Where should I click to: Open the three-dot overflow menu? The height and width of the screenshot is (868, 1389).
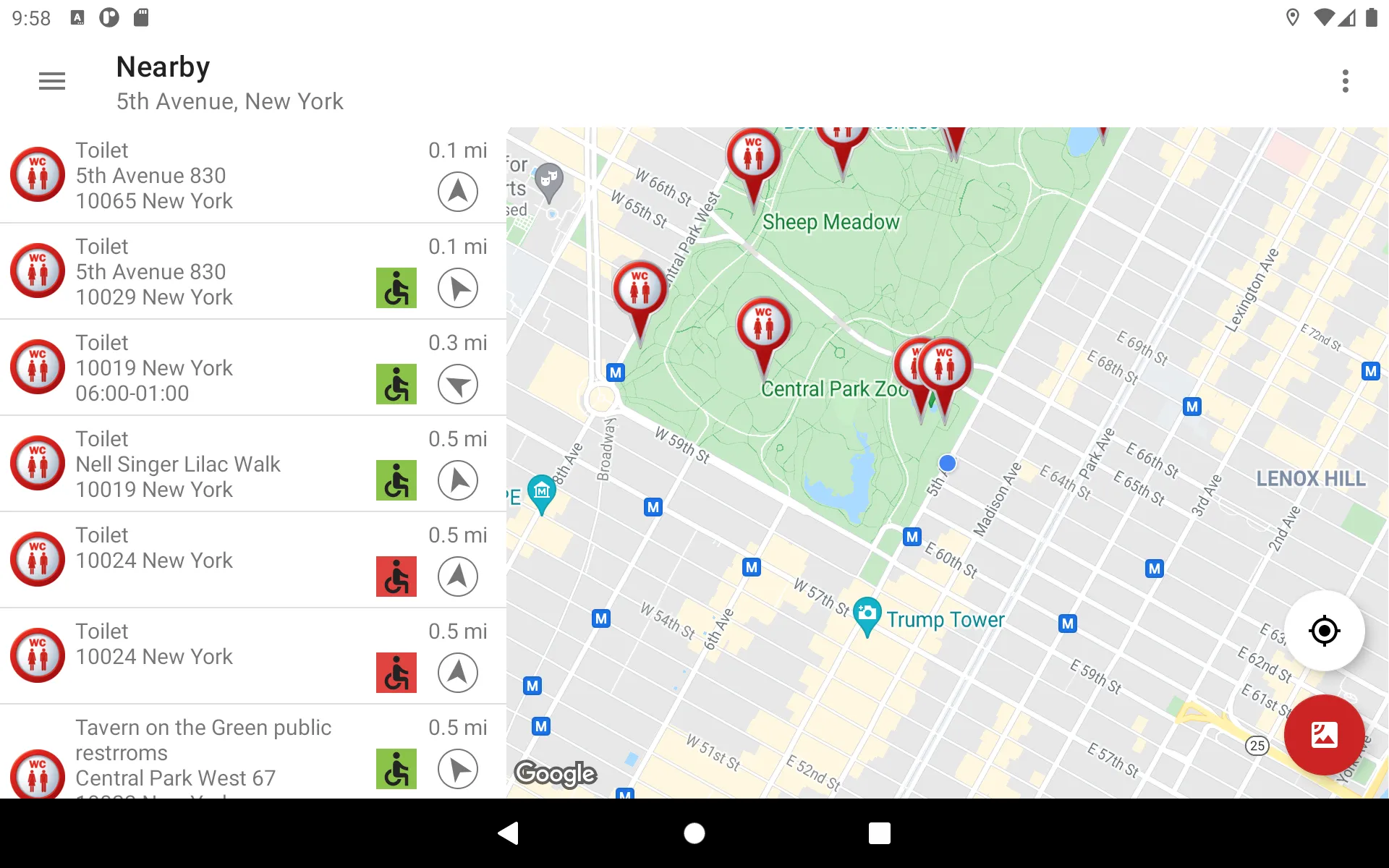pyautogui.click(x=1347, y=82)
